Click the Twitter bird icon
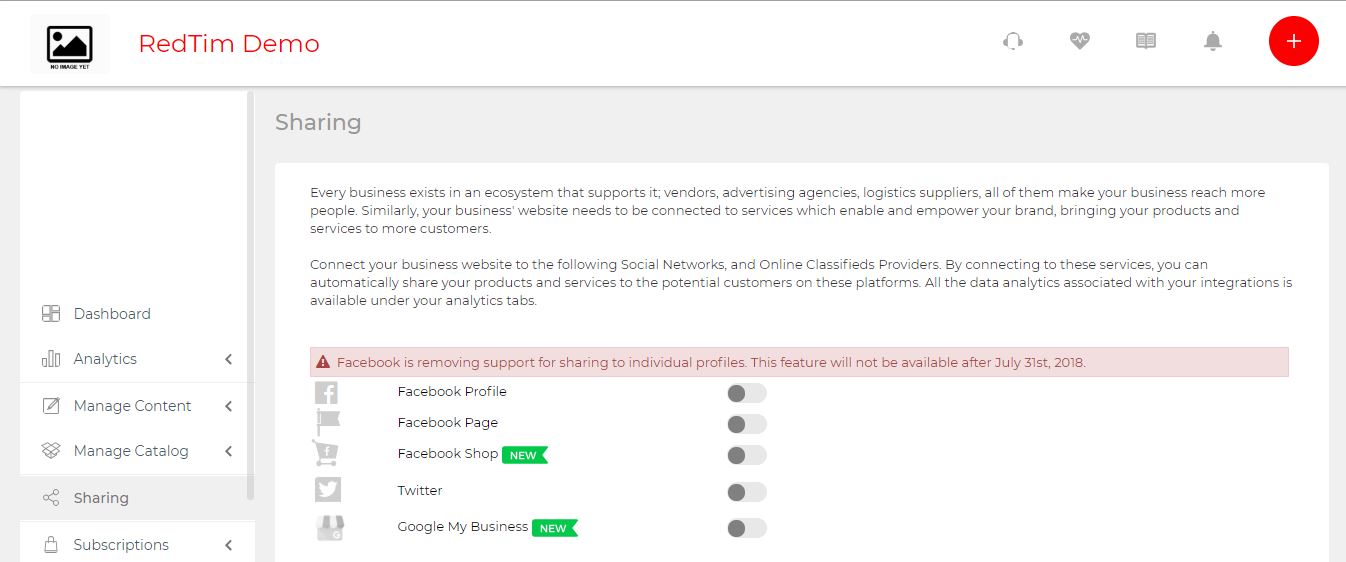The image size is (1346, 562). coord(327,489)
